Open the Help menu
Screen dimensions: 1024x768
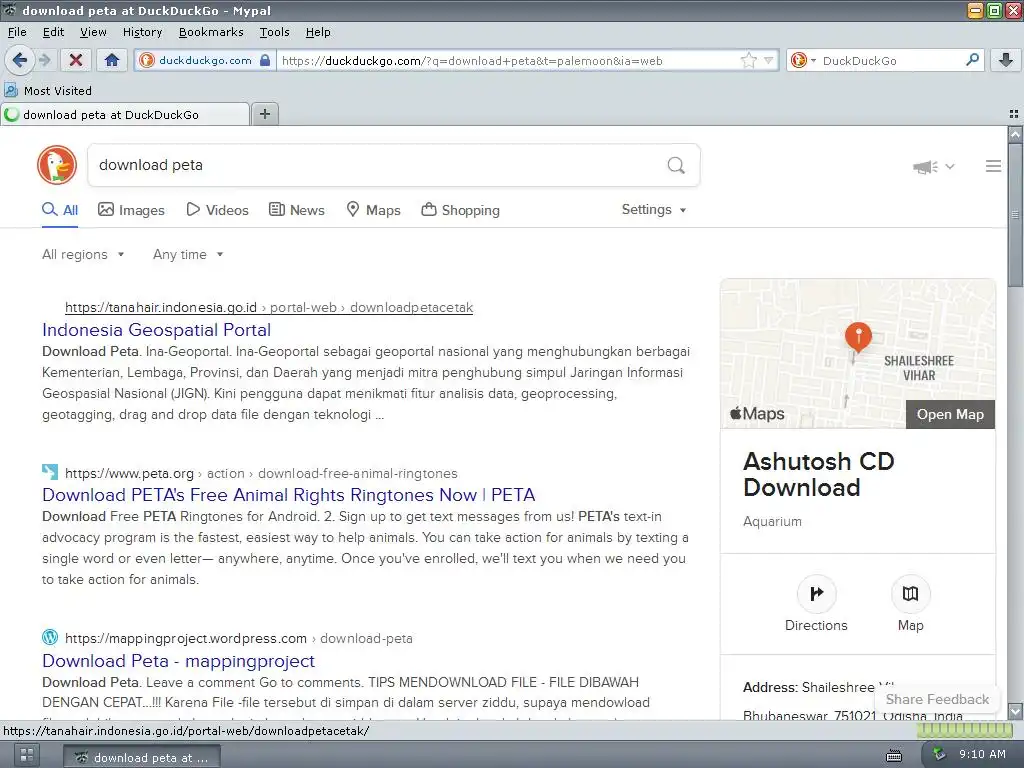(x=318, y=32)
